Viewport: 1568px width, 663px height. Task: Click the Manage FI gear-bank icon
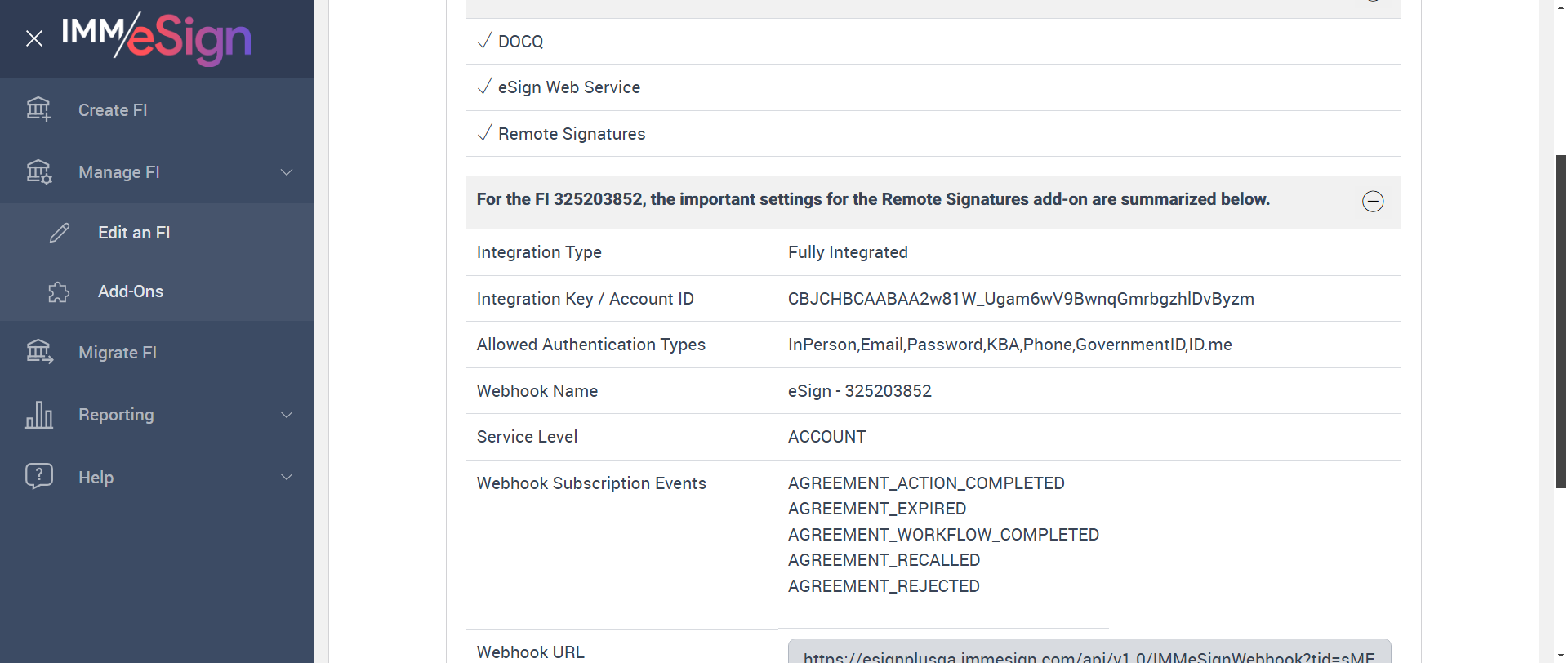tap(38, 172)
